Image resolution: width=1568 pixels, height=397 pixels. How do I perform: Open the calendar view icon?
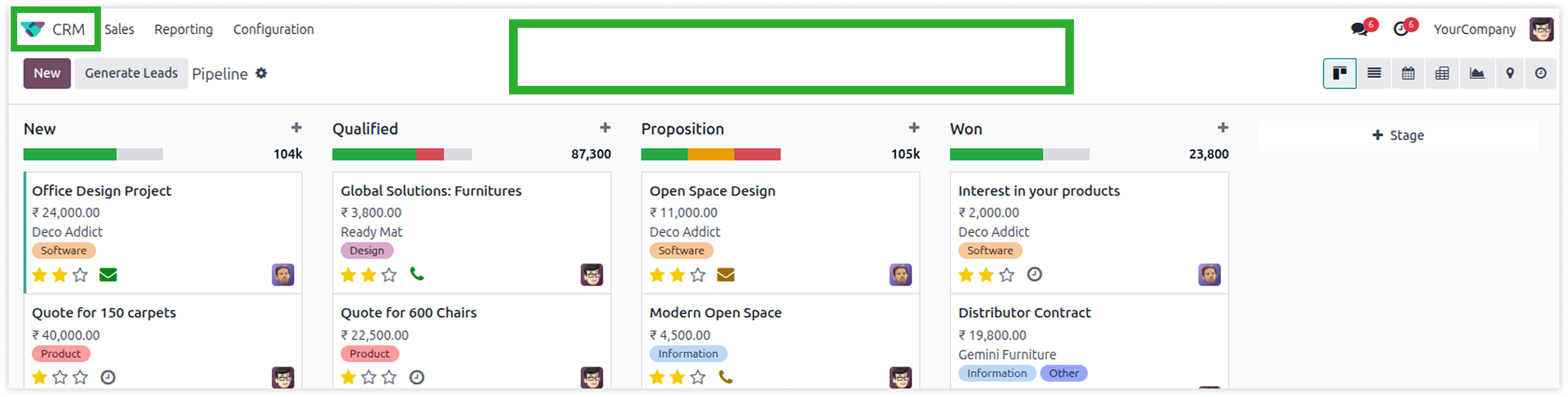(1408, 73)
